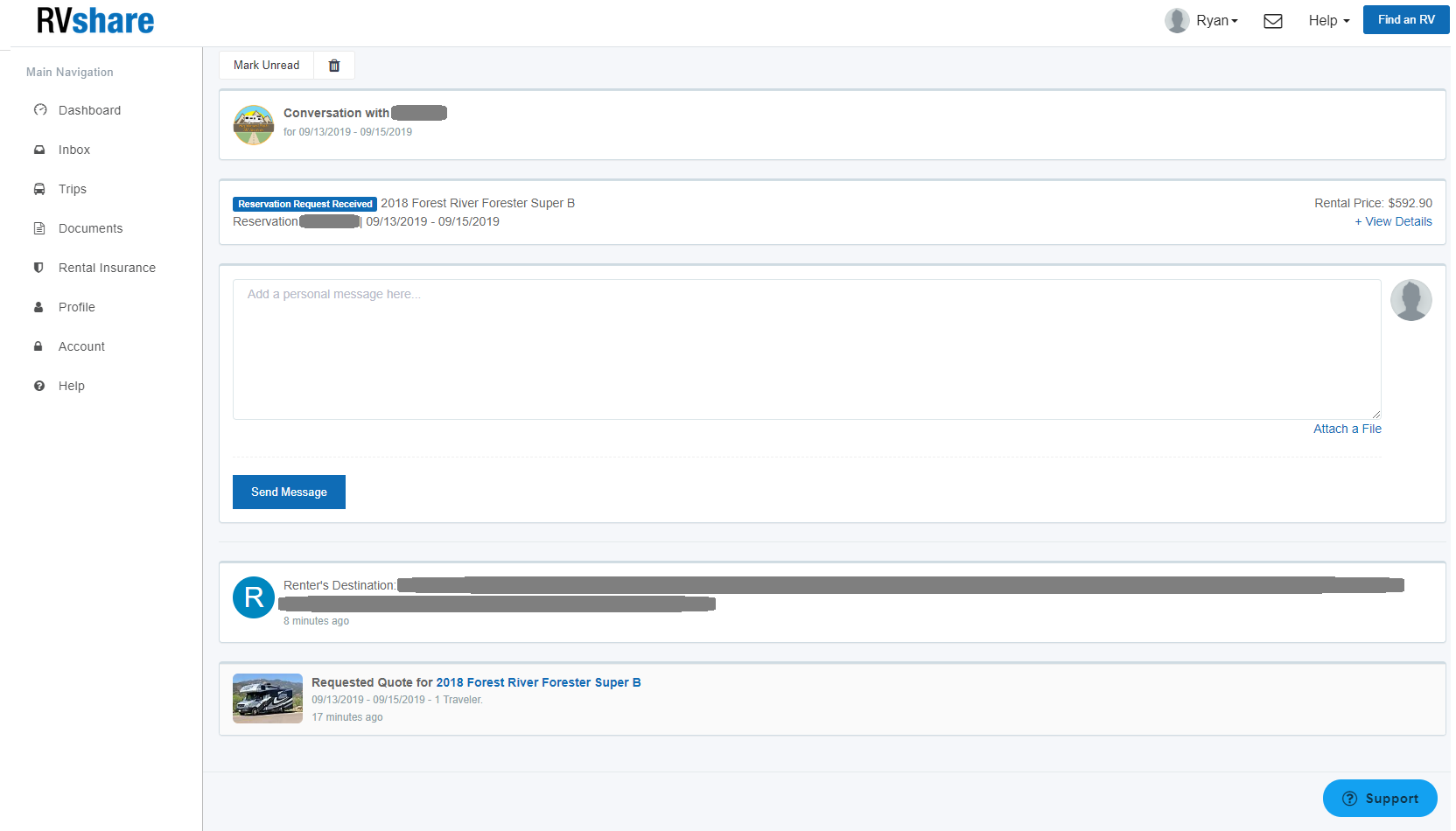Click the Rental Insurance shield icon

click(x=38, y=268)
